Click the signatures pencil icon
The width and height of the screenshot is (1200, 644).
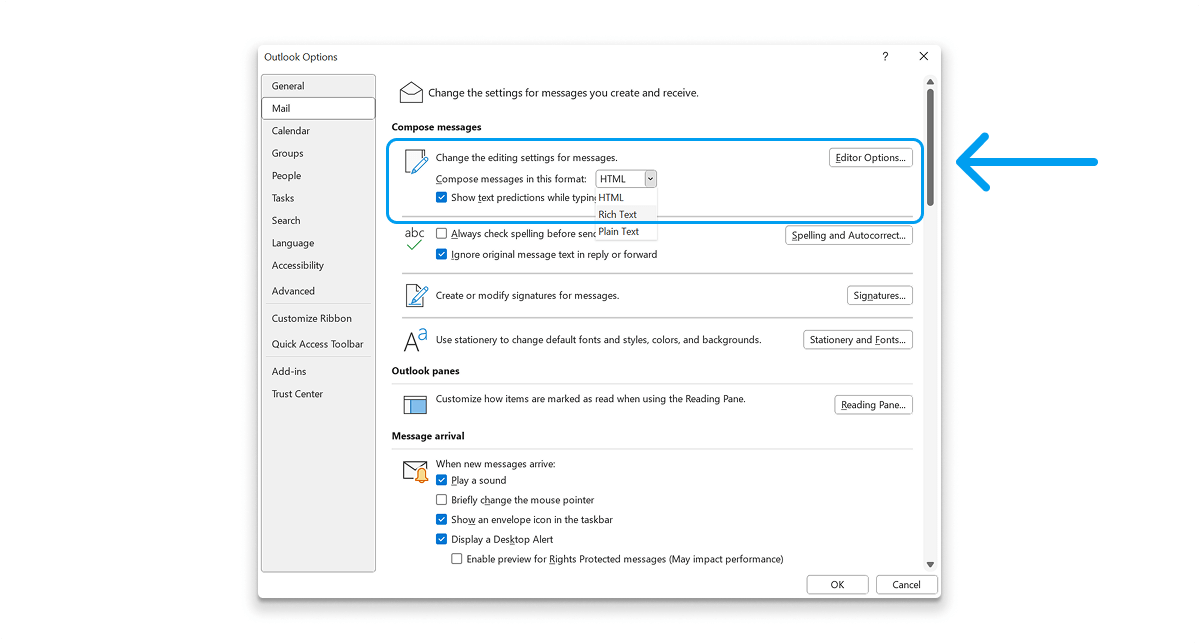coord(414,295)
